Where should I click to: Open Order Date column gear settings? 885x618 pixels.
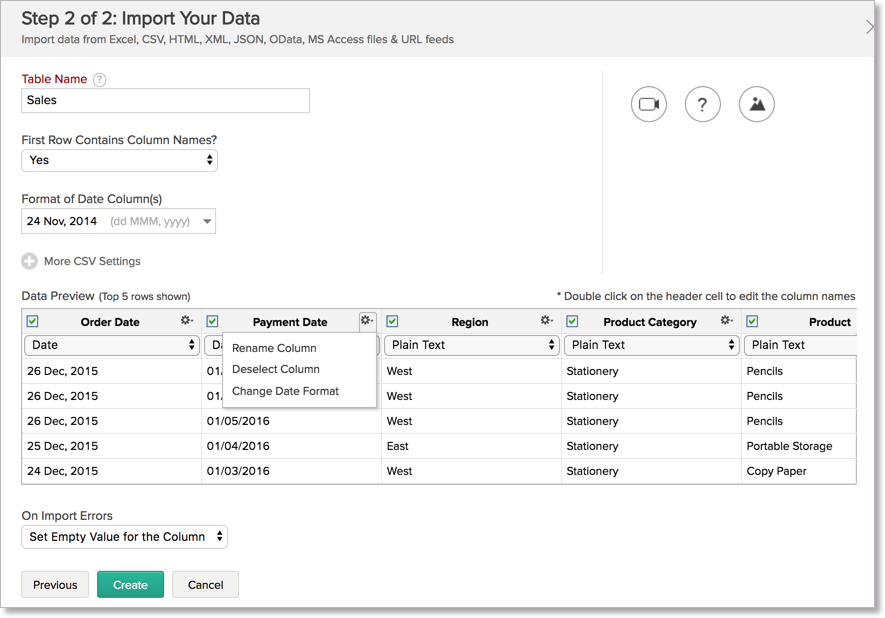click(187, 321)
